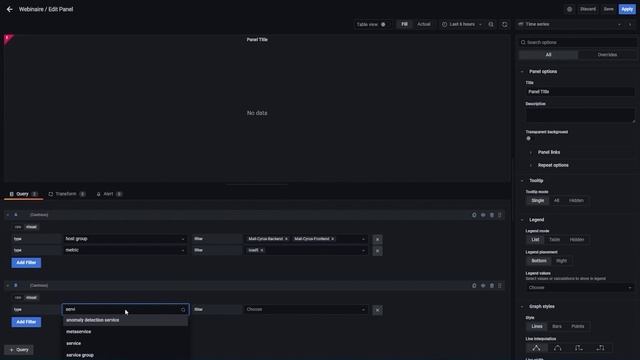Click the search icon in the type field
The height and width of the screenshot is (360, 640).
tap(183, 310)
